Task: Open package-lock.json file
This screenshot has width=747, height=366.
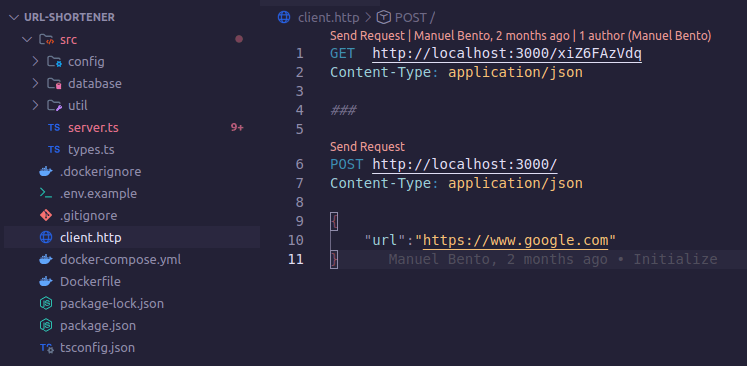Action: [112, 304]
